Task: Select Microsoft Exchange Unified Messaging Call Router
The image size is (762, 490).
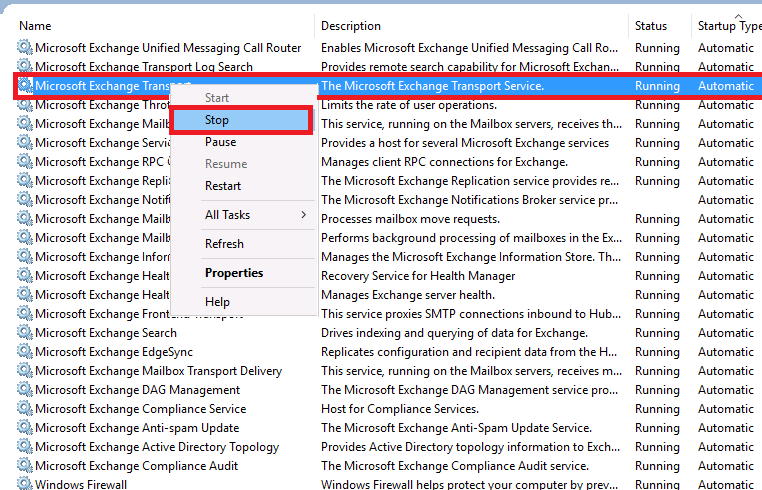Action: click(x=168, y=48)
